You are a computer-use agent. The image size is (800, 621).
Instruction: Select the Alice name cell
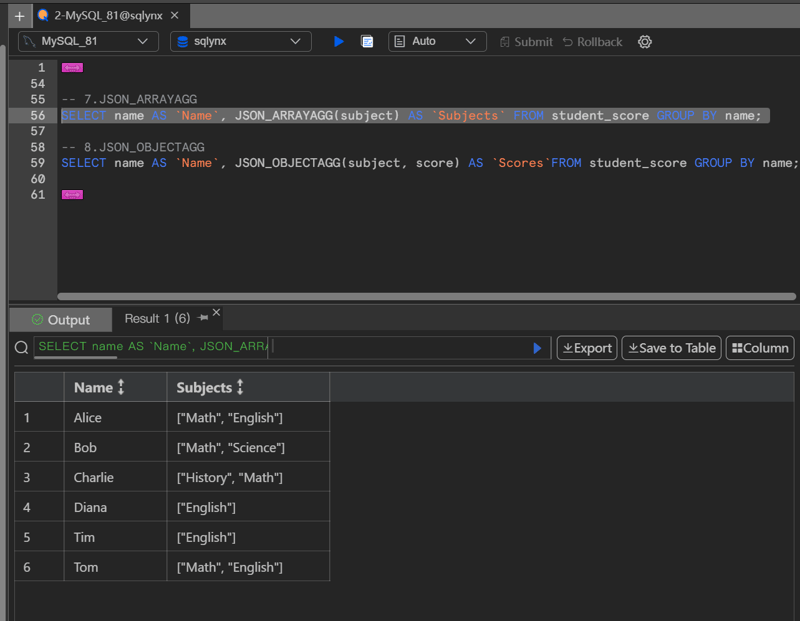115,417
